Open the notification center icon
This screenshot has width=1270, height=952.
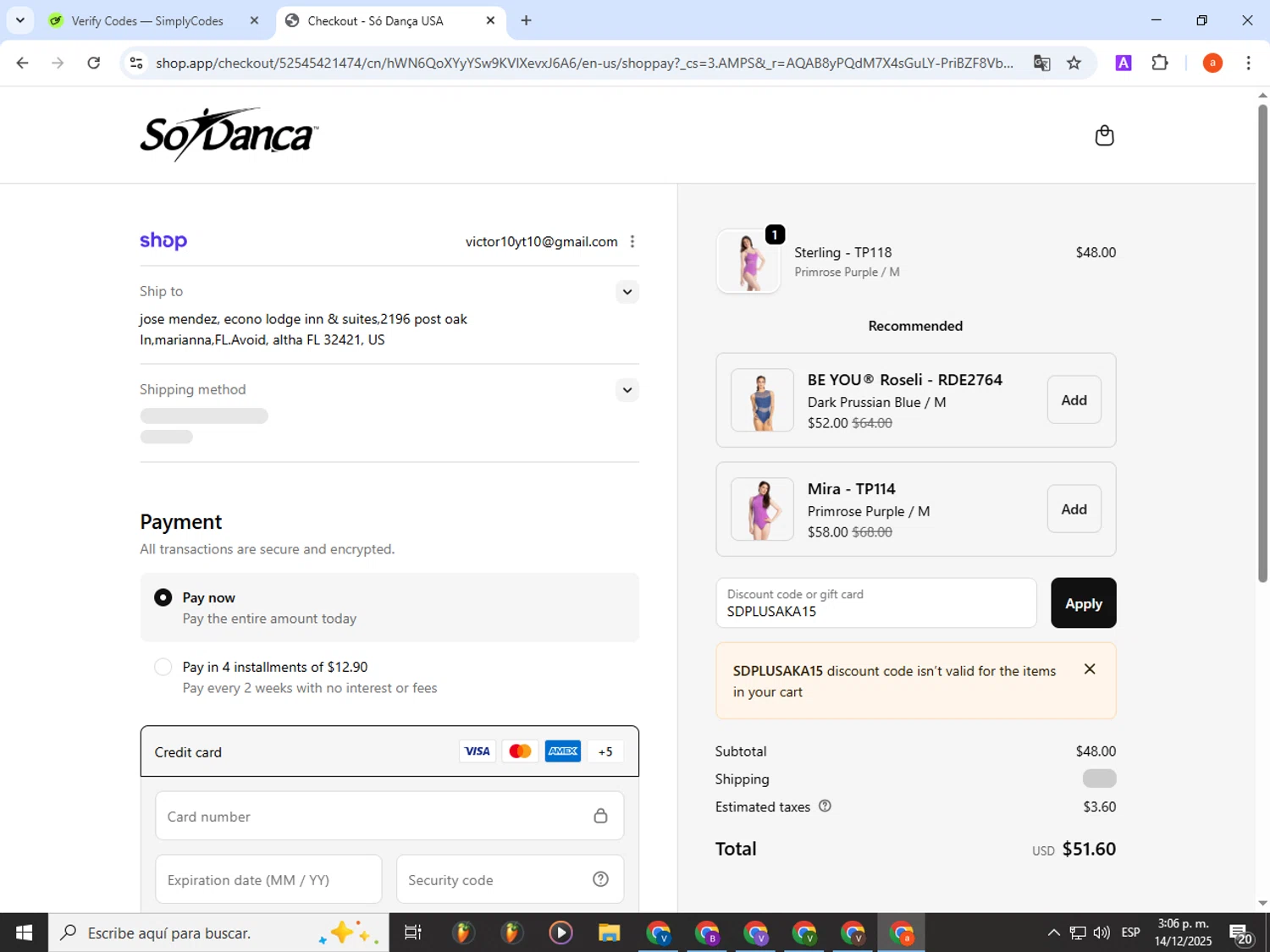[x=1241, y=933]
